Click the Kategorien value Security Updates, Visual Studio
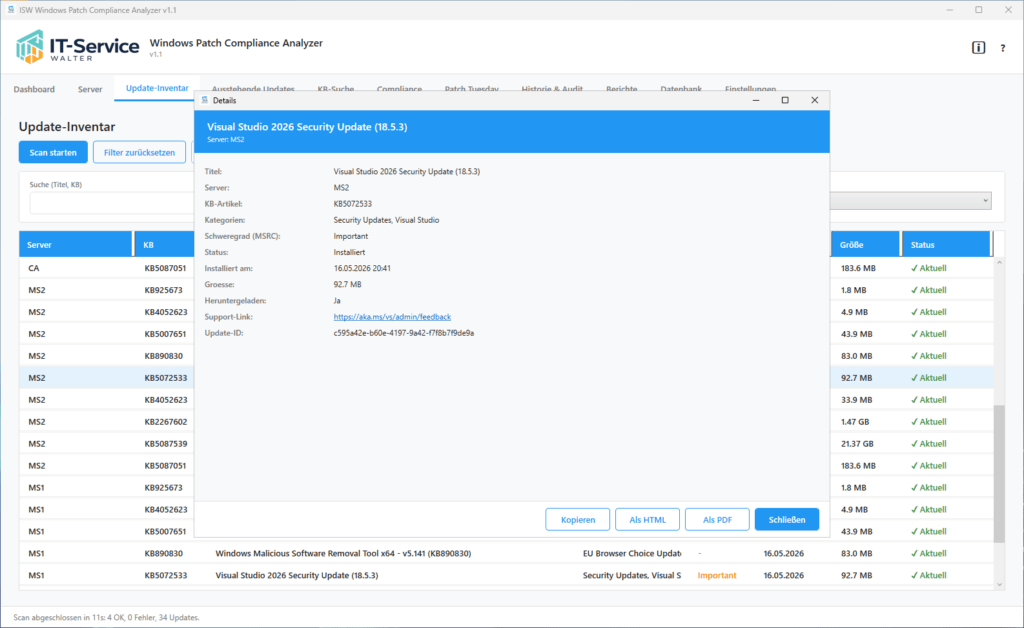 click(386, 220)
